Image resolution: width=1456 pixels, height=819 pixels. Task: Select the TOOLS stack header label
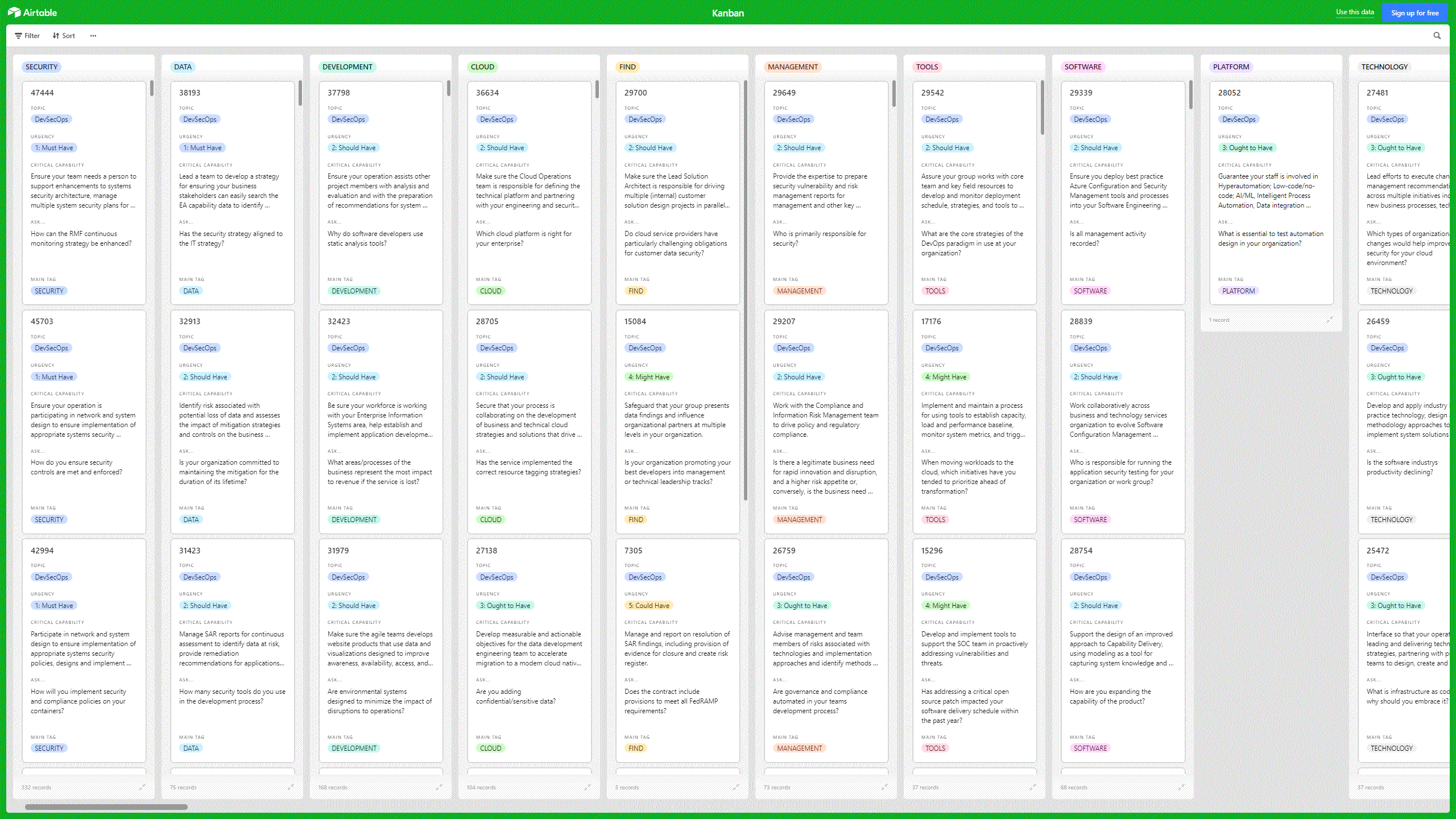927,67
